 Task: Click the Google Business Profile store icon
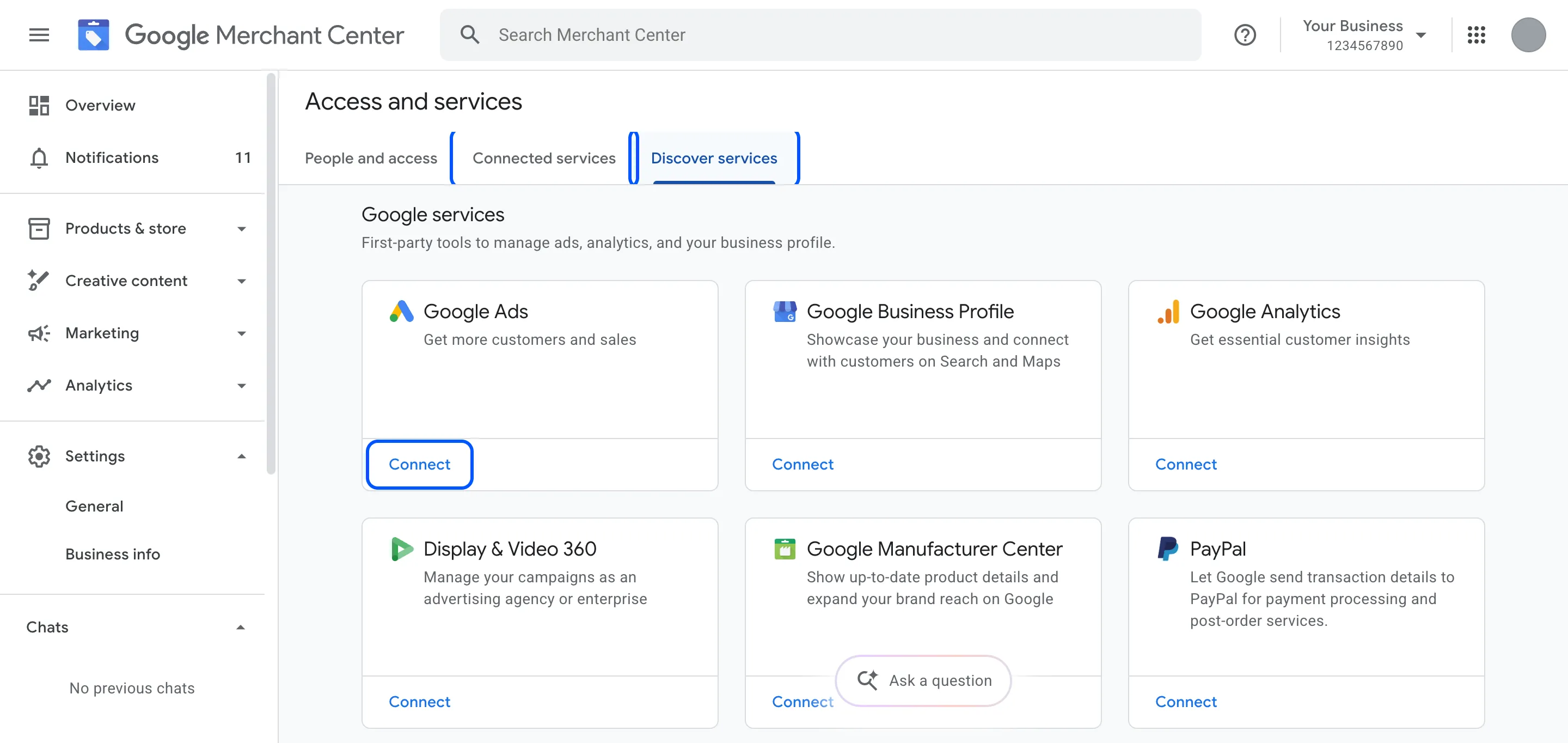click(785, 311)
